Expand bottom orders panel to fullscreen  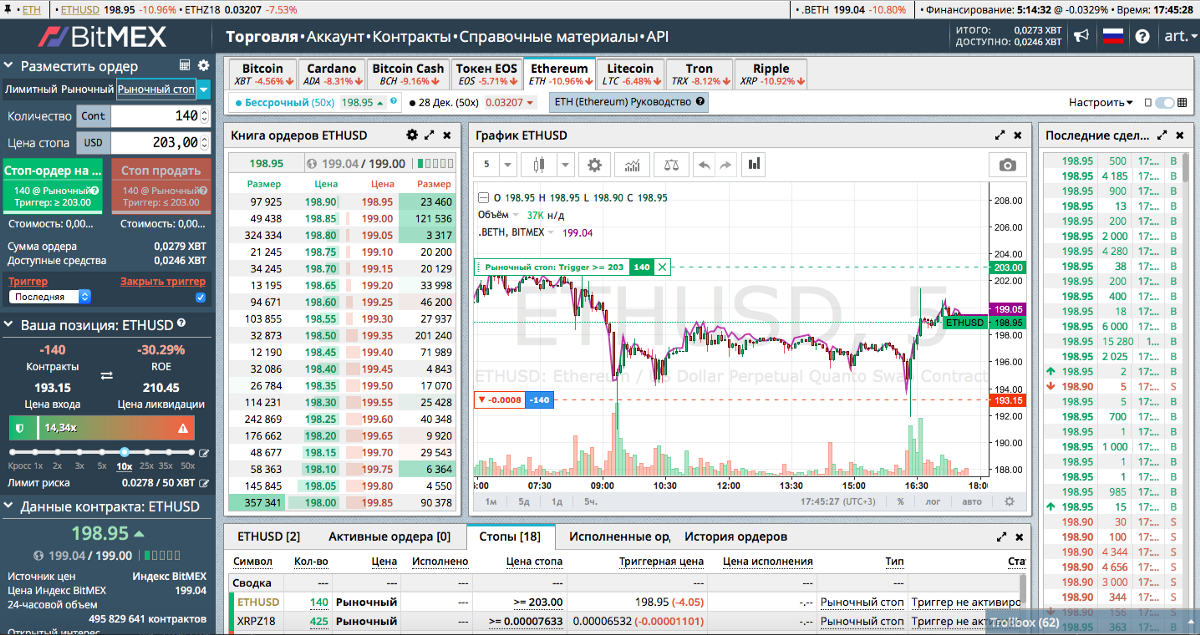point(999,537)
